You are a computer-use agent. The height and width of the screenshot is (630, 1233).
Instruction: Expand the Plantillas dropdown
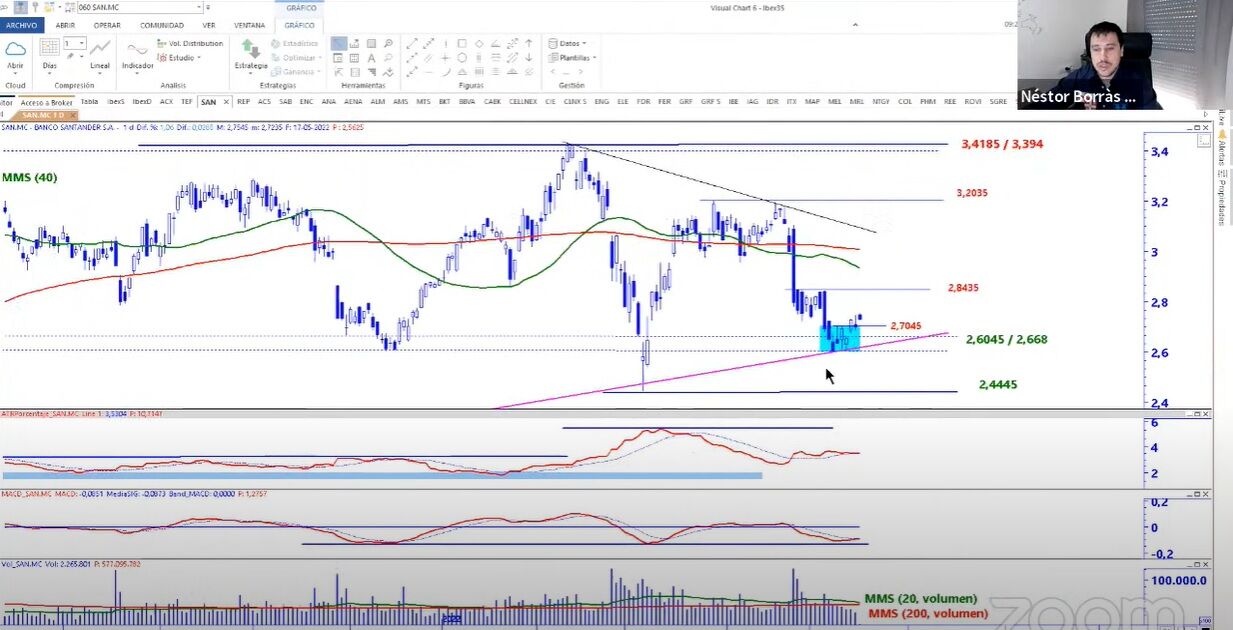[594, 57]
